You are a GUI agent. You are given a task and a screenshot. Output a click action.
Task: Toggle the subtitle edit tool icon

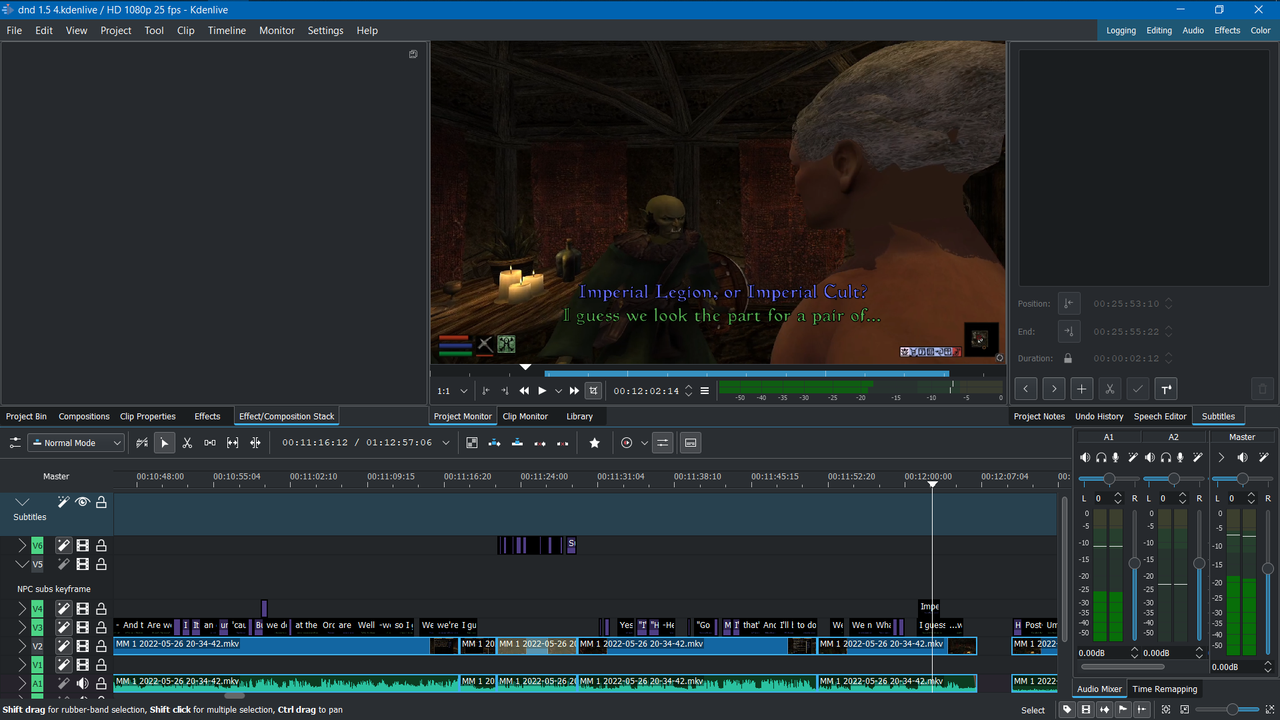coord(690,443)
